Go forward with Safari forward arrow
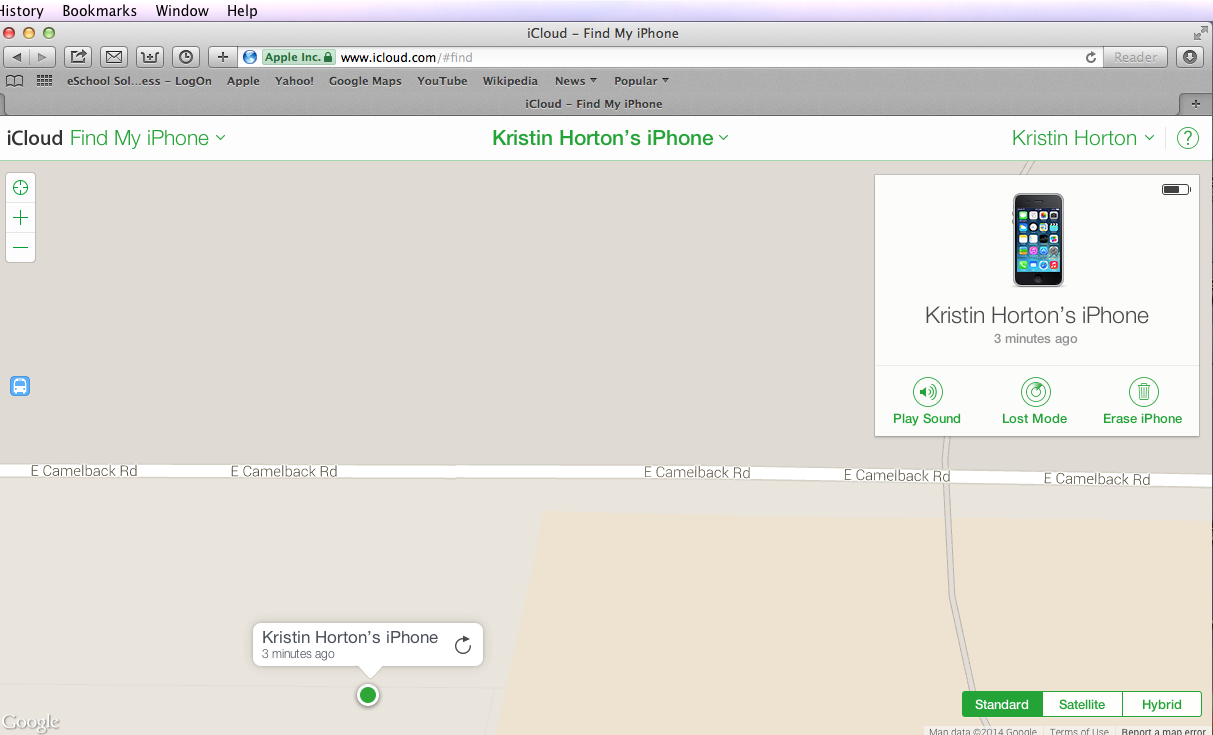The width and height of the screenshot is (1213, 735). point(43,57)
